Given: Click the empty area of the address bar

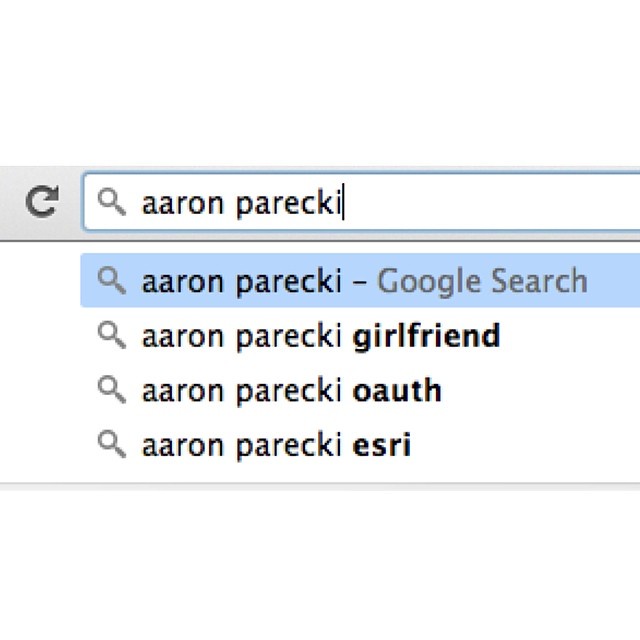Looking at the screenshot, I should pyautogui.click(x=490, y=202).
